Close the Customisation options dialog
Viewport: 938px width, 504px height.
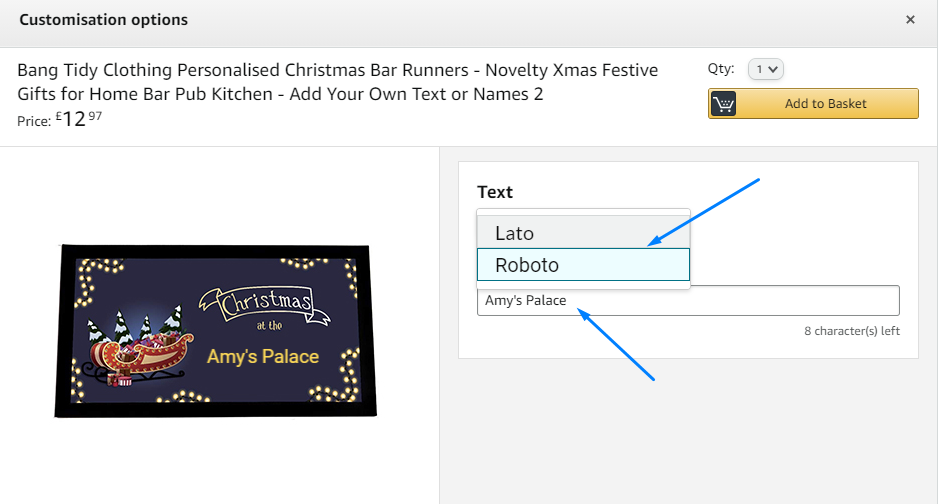tap(910, 20)
